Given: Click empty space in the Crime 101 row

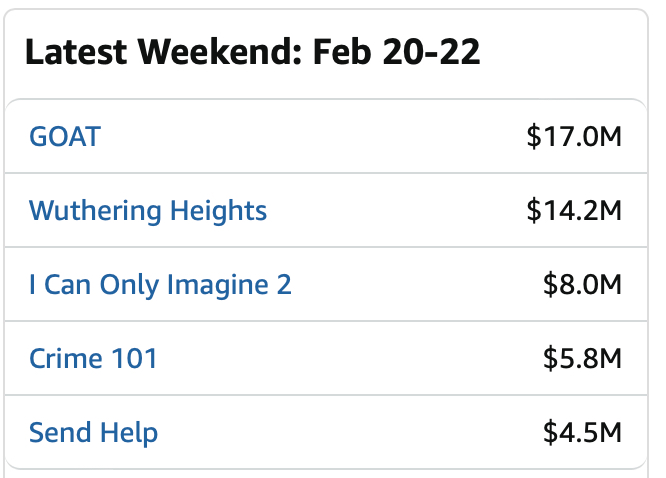Looking at the screenshot, I should click(350, 359).
